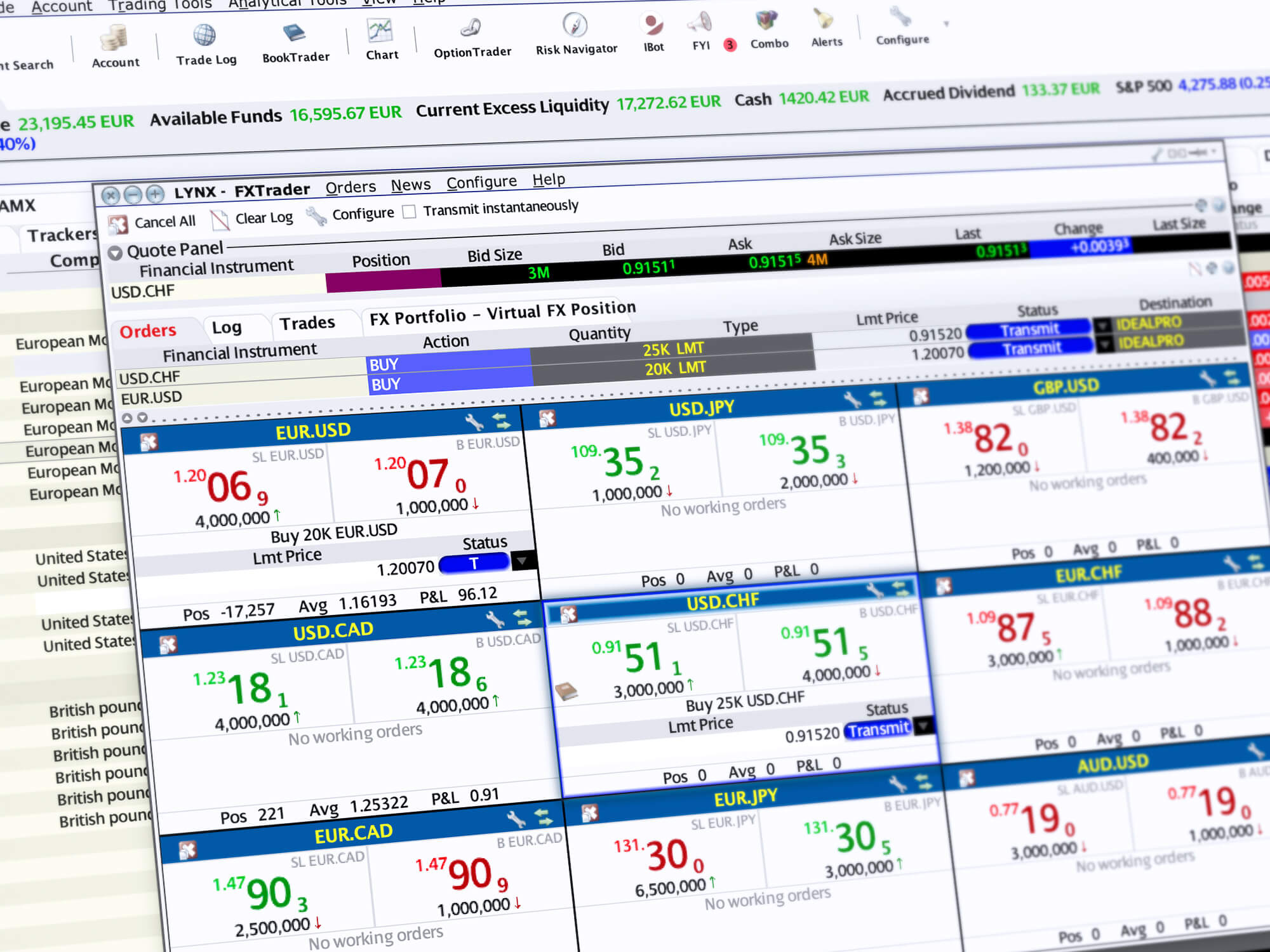Open Destination dropdown for the USD.CHF order
This screenshot has height=952, width=1270.
pos(1103,326)
